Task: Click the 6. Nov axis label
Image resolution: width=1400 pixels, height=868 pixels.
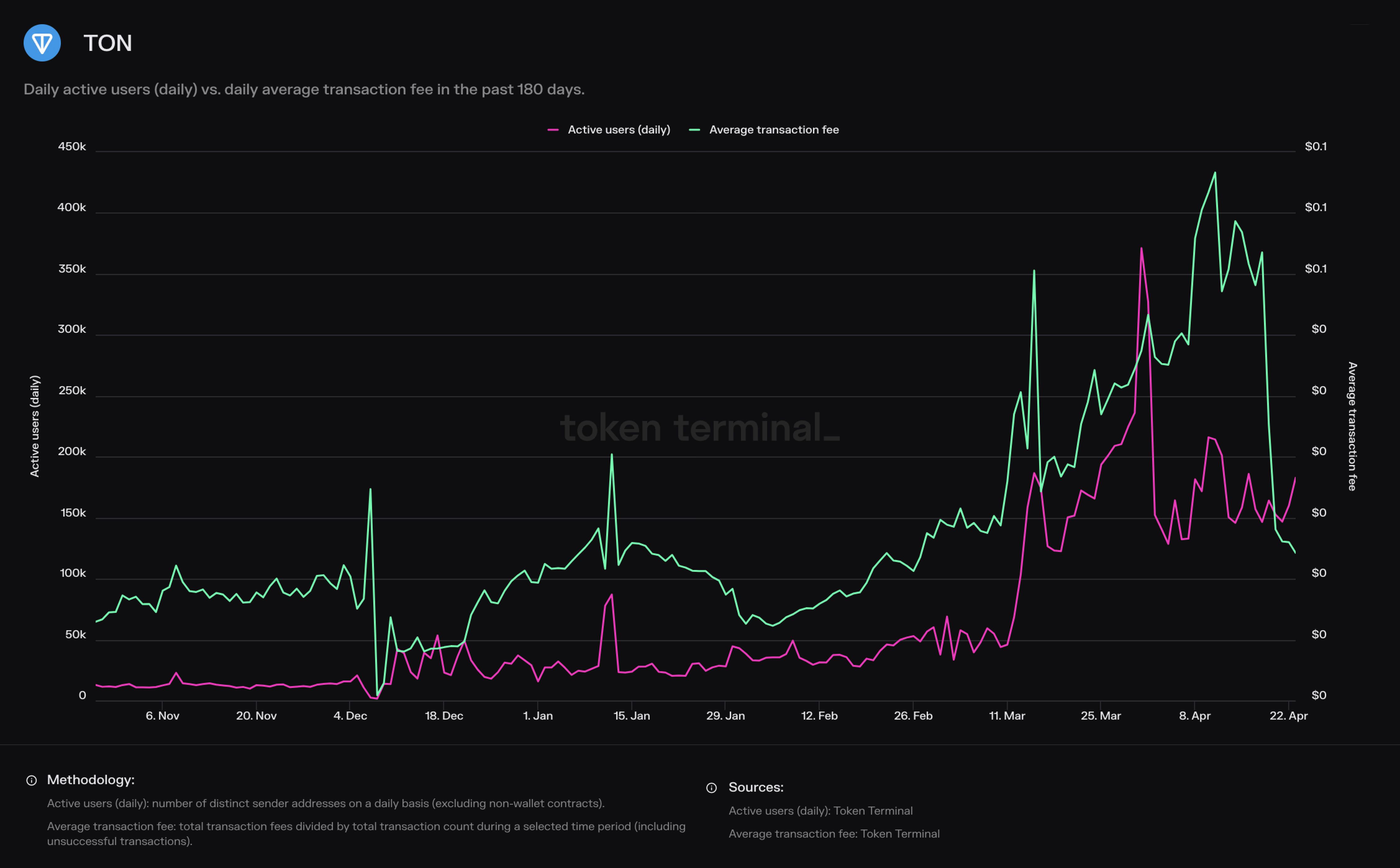Action: click(162, 716)
